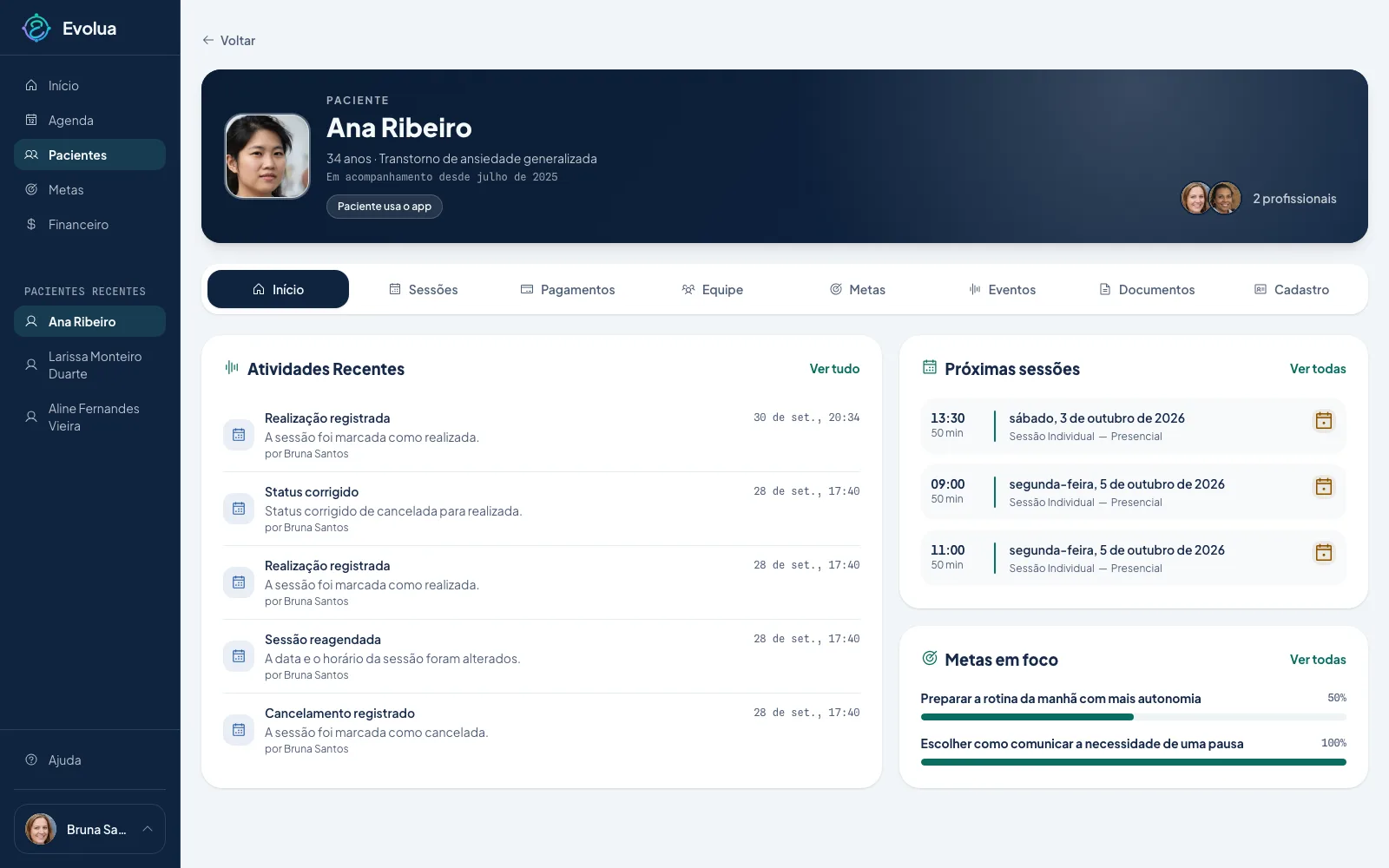The width and height of the screenshot is (1389, 868).
Task: Click 'Ver todas' in Metas em foco
Action: click(1318, 660)
